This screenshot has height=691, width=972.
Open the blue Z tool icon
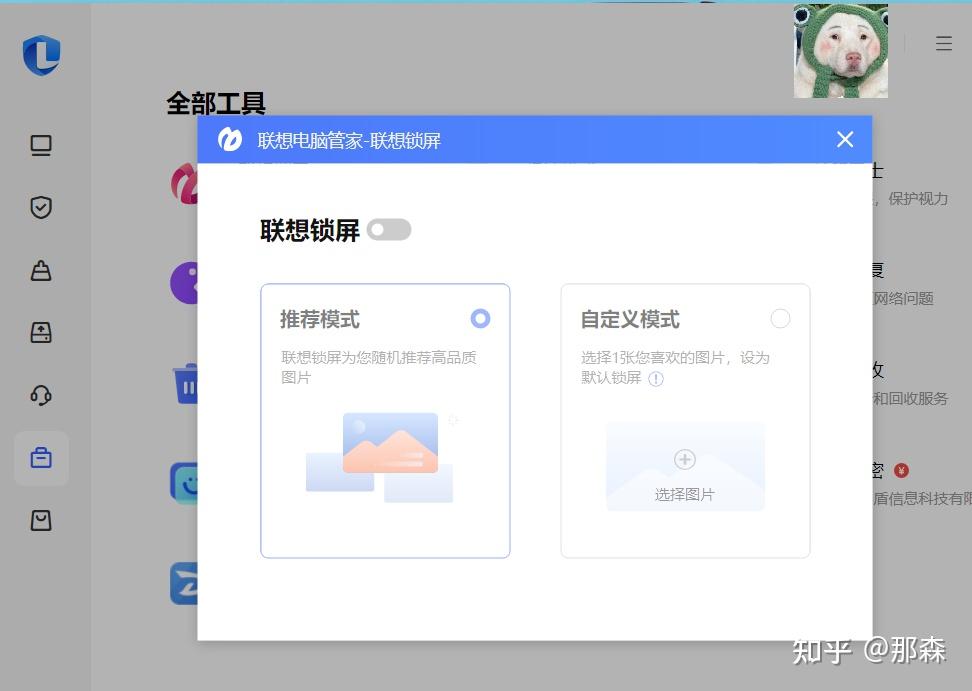tap(183, 583)
